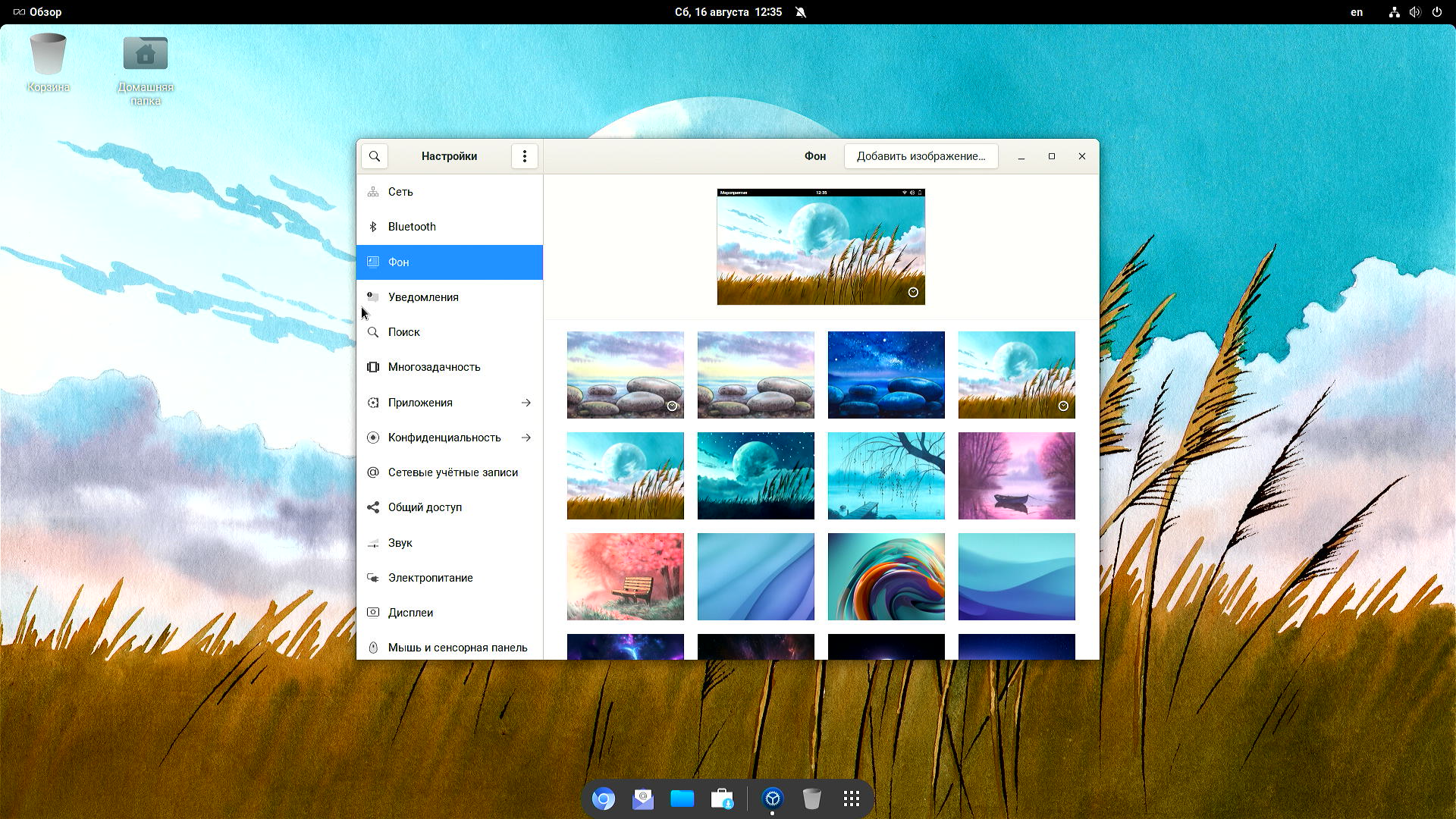Click the search icon in Settings header
This screenshot has width=1456, height=819.
tap(375, 156)
